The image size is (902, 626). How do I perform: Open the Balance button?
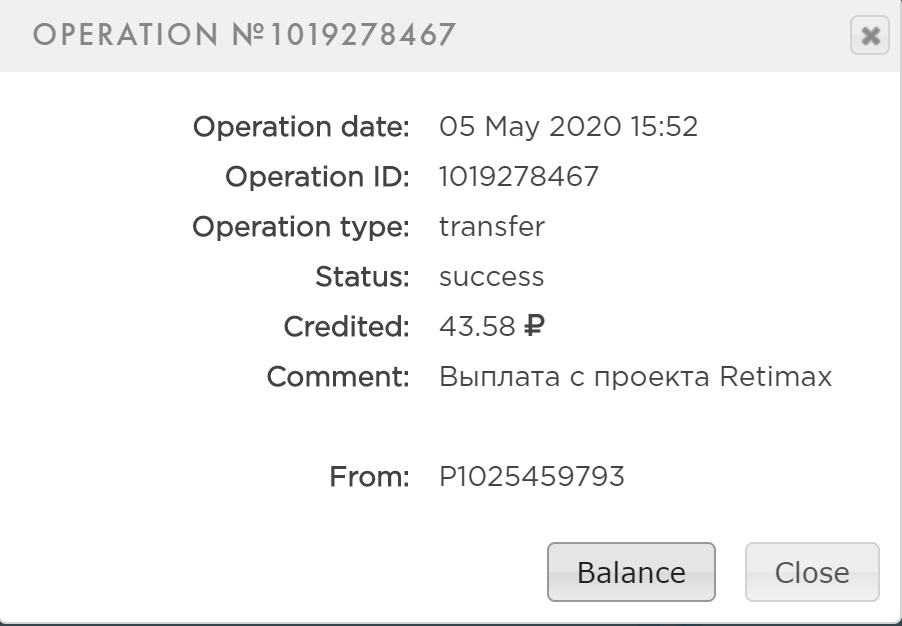point(631,572)
